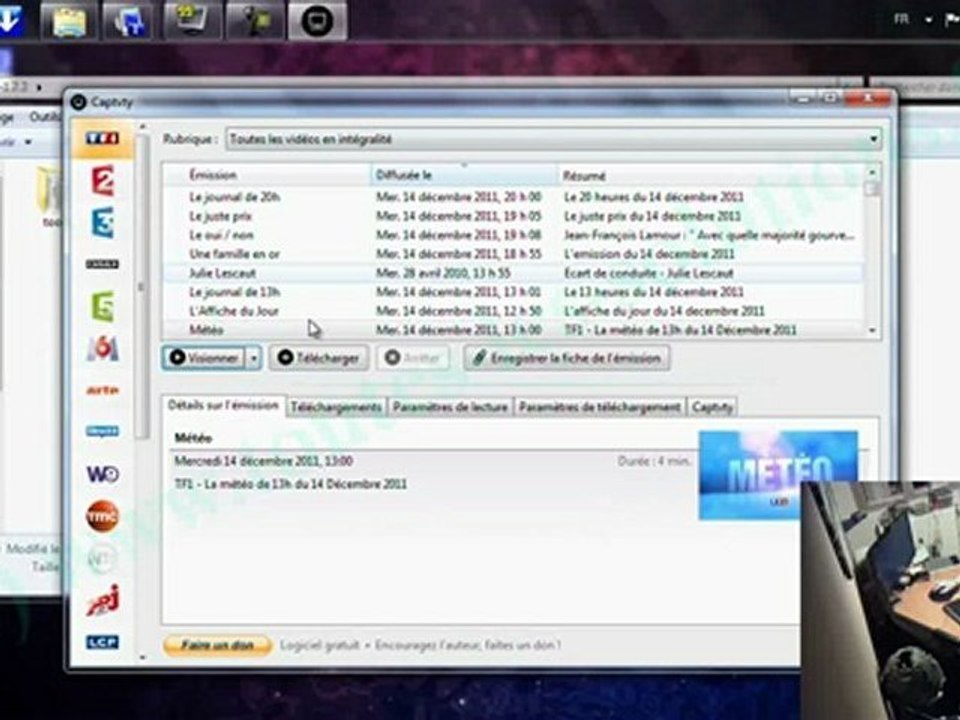The width and height of the screenshot is (960, 720).
Task: Click the Captvty title bar icon
Action: point(78,102)
